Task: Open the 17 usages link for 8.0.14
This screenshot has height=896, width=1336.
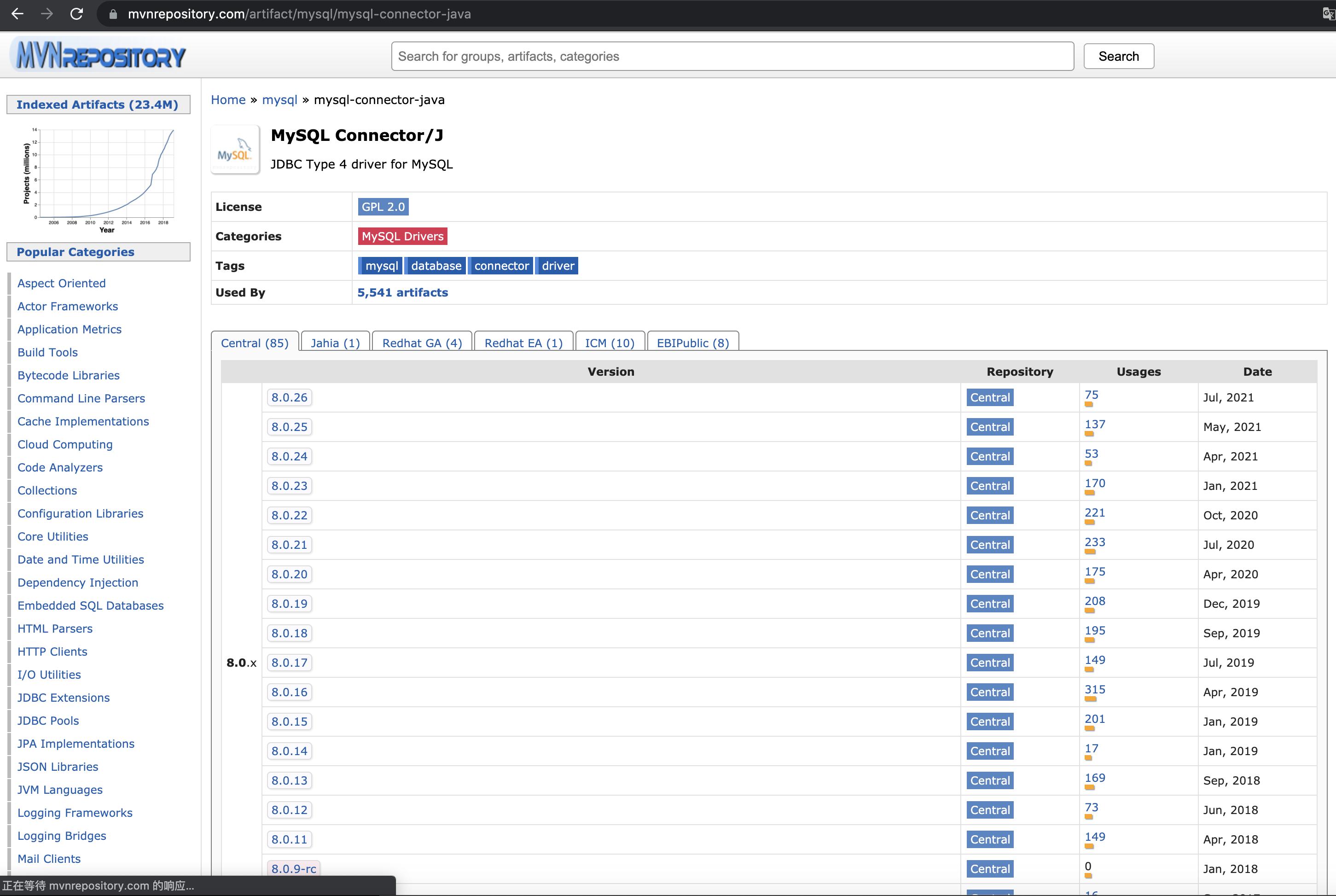Action: 1092,749
